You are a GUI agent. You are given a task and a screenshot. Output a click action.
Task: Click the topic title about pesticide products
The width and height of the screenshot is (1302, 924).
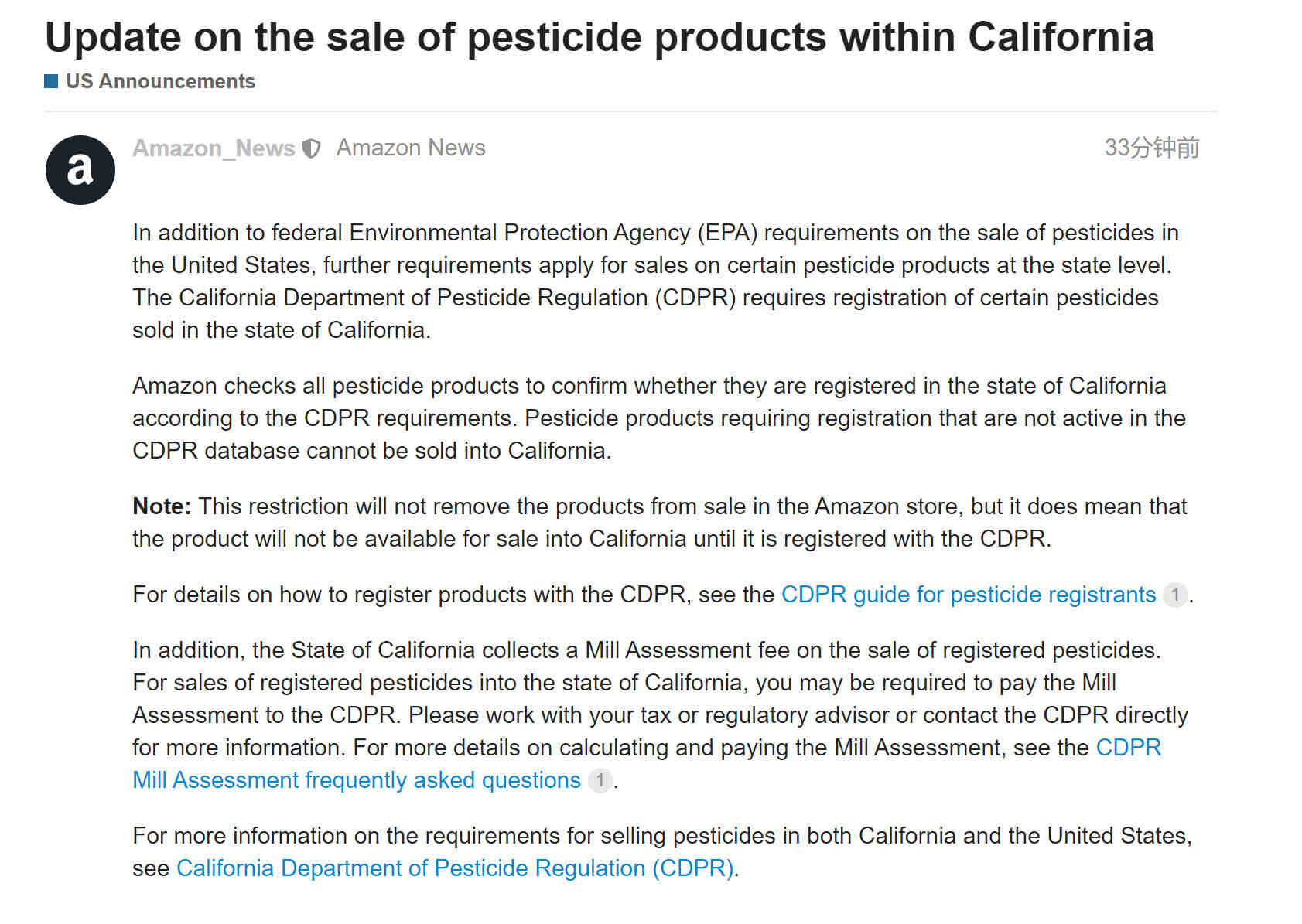[600, 37]
